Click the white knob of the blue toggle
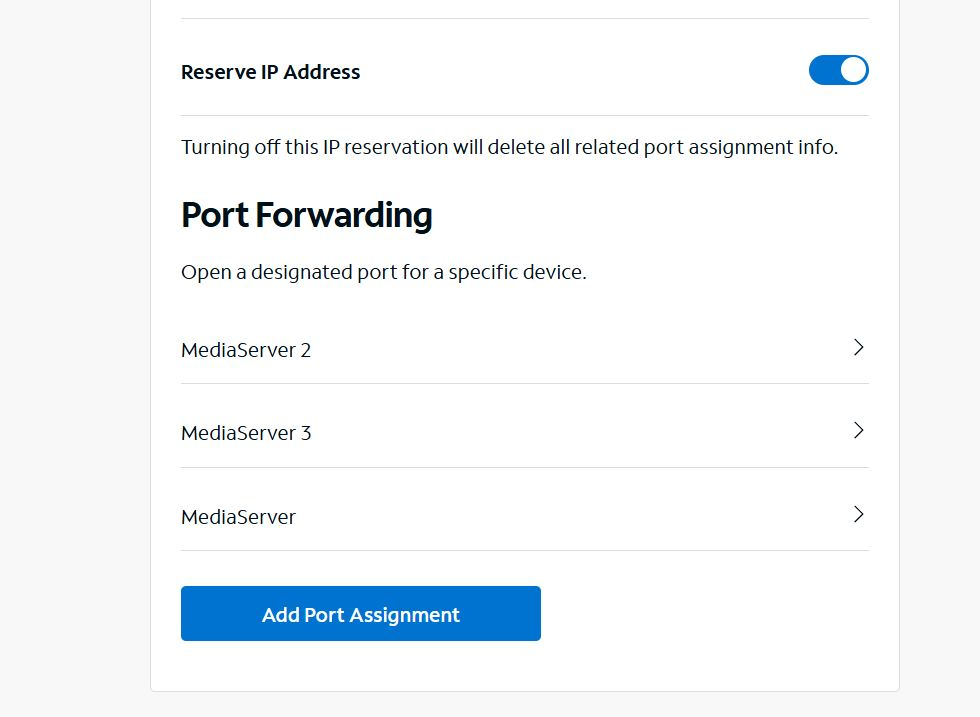 pyautogui.click(x=853, y=70)
